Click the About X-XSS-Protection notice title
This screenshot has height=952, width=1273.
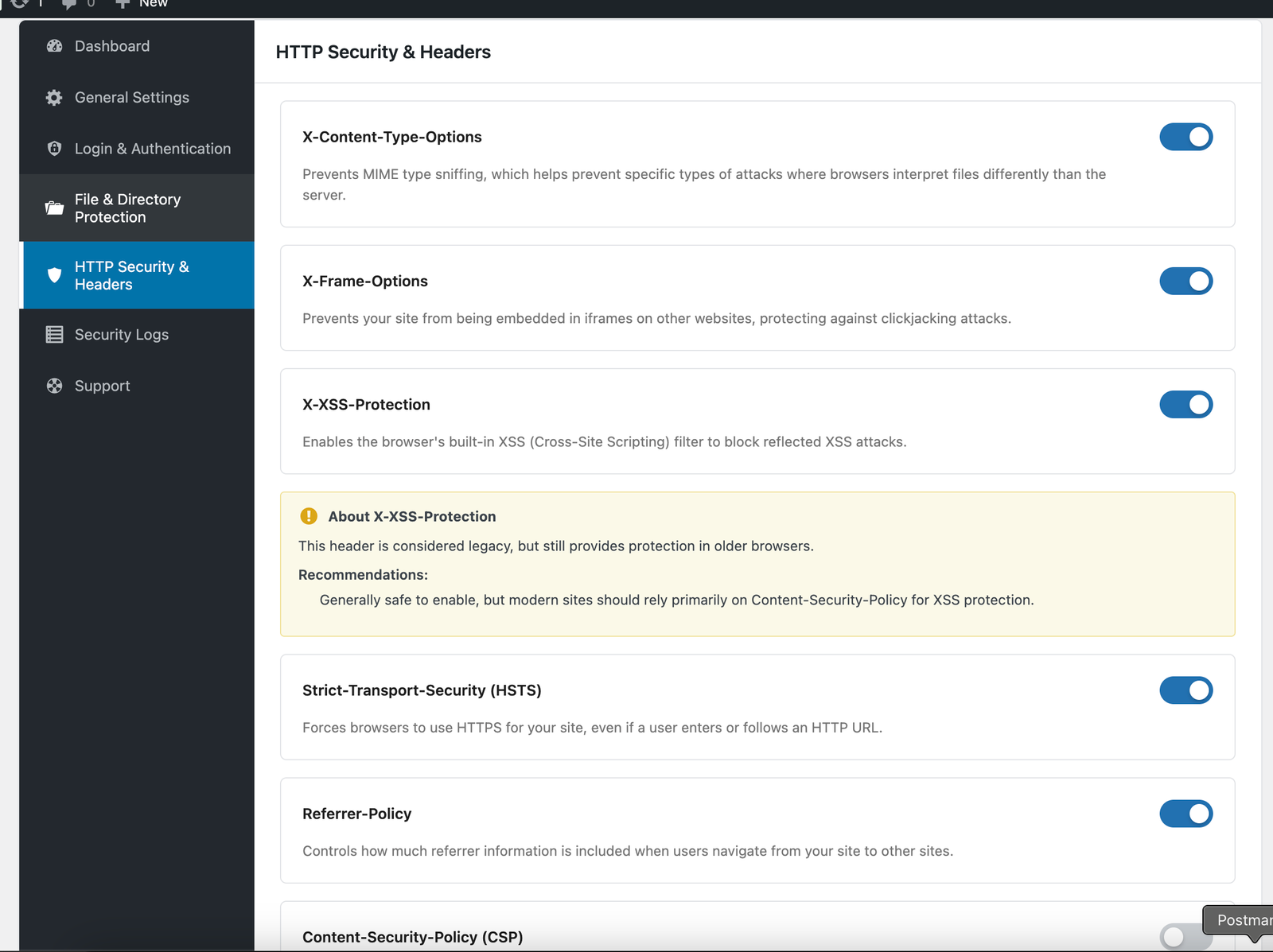pos(412,516)
